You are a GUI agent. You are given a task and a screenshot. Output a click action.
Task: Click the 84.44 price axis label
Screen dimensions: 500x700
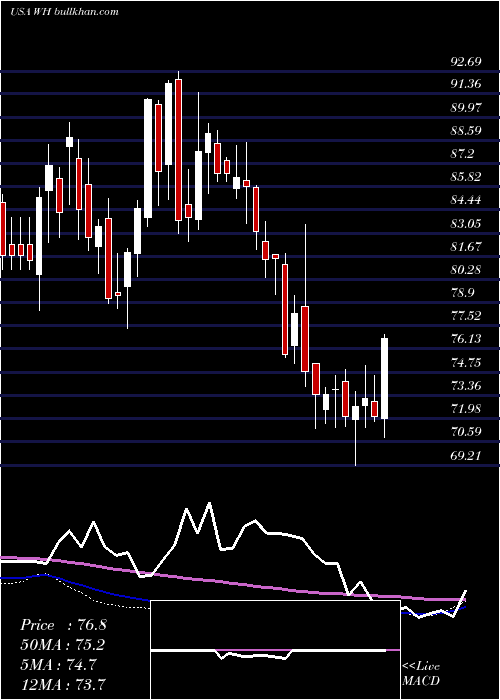(466, 200)
